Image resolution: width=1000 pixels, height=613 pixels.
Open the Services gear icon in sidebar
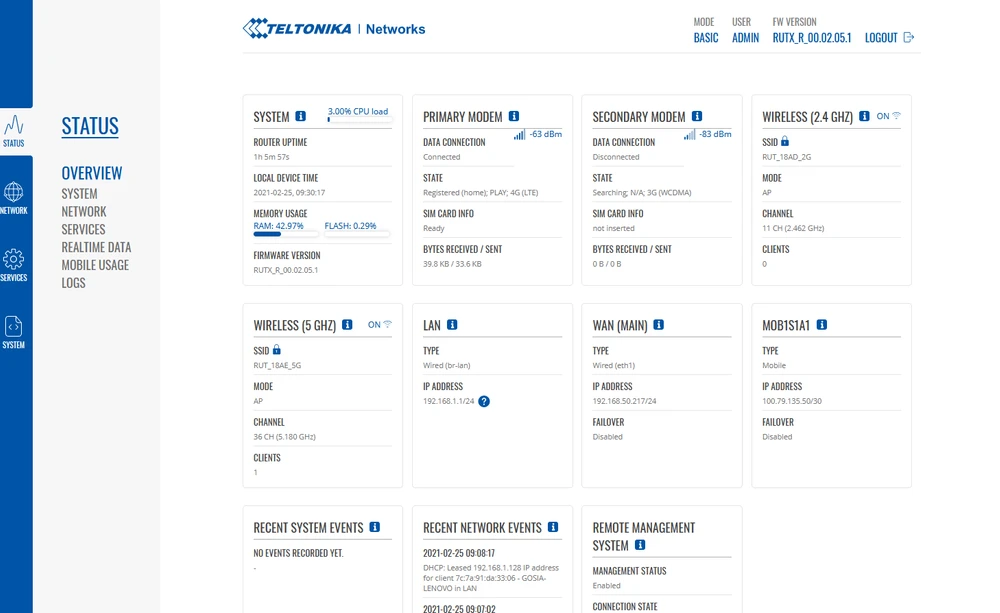pyautogui.click(x=14, y=259)
